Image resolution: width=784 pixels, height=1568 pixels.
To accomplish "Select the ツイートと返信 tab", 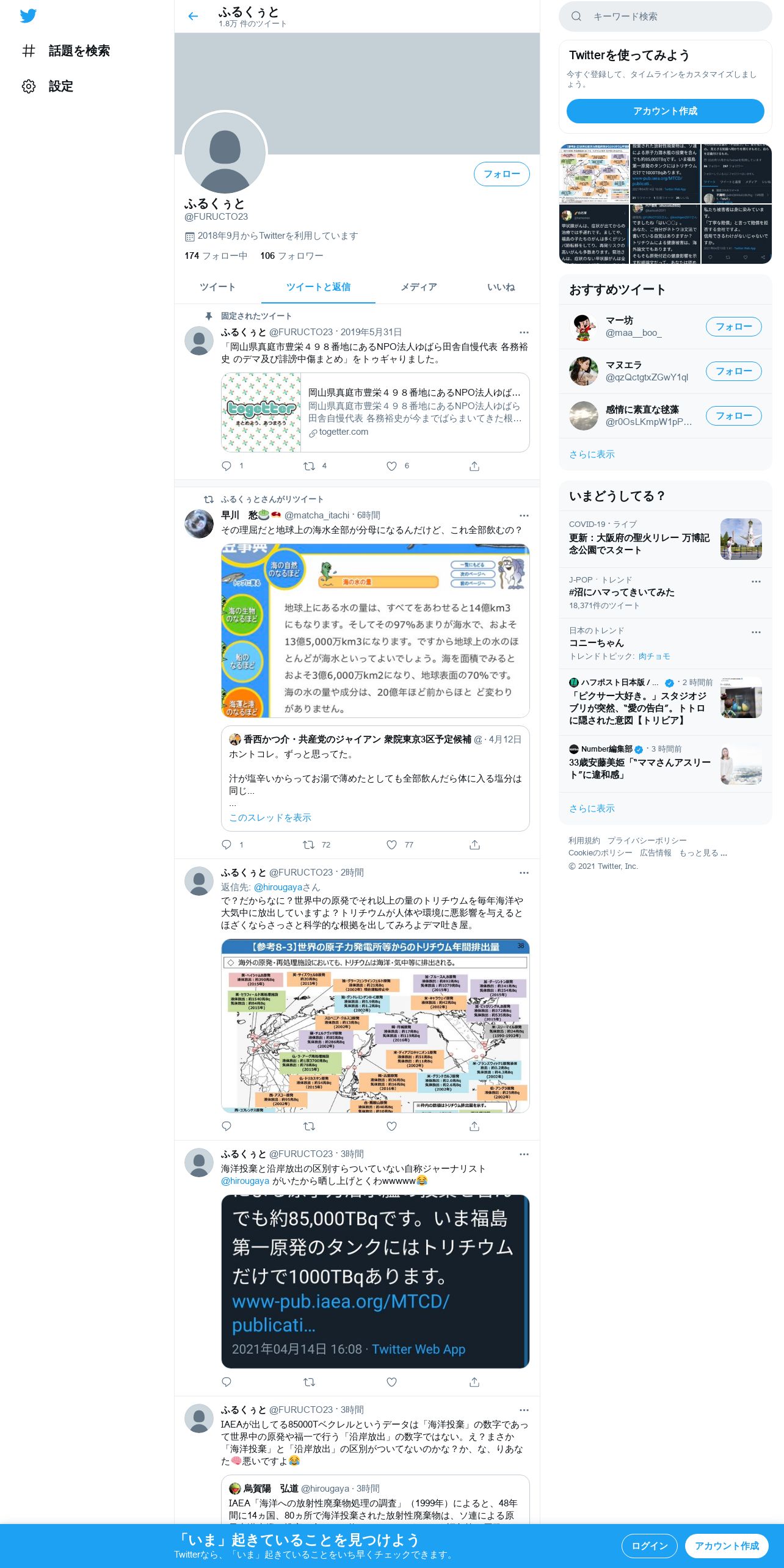I will coord(318,287).
